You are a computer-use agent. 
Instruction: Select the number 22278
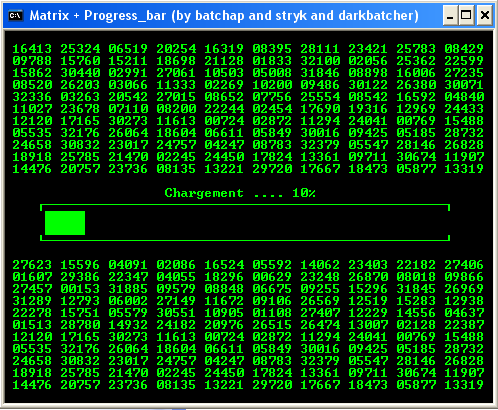pyautogui.click(x=32, y=313)
